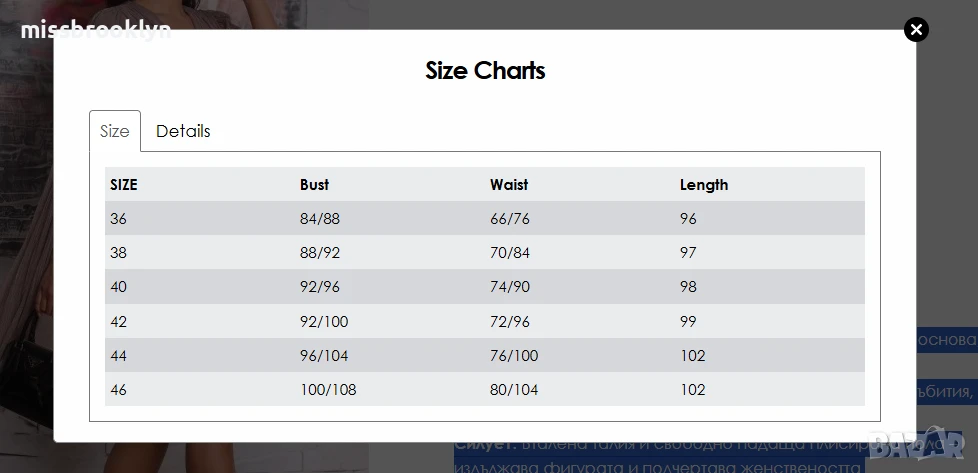The width and height of the screenshot is (978, 473).
Task: Click the SIZE column header
Action: click(x=123, y=185)
